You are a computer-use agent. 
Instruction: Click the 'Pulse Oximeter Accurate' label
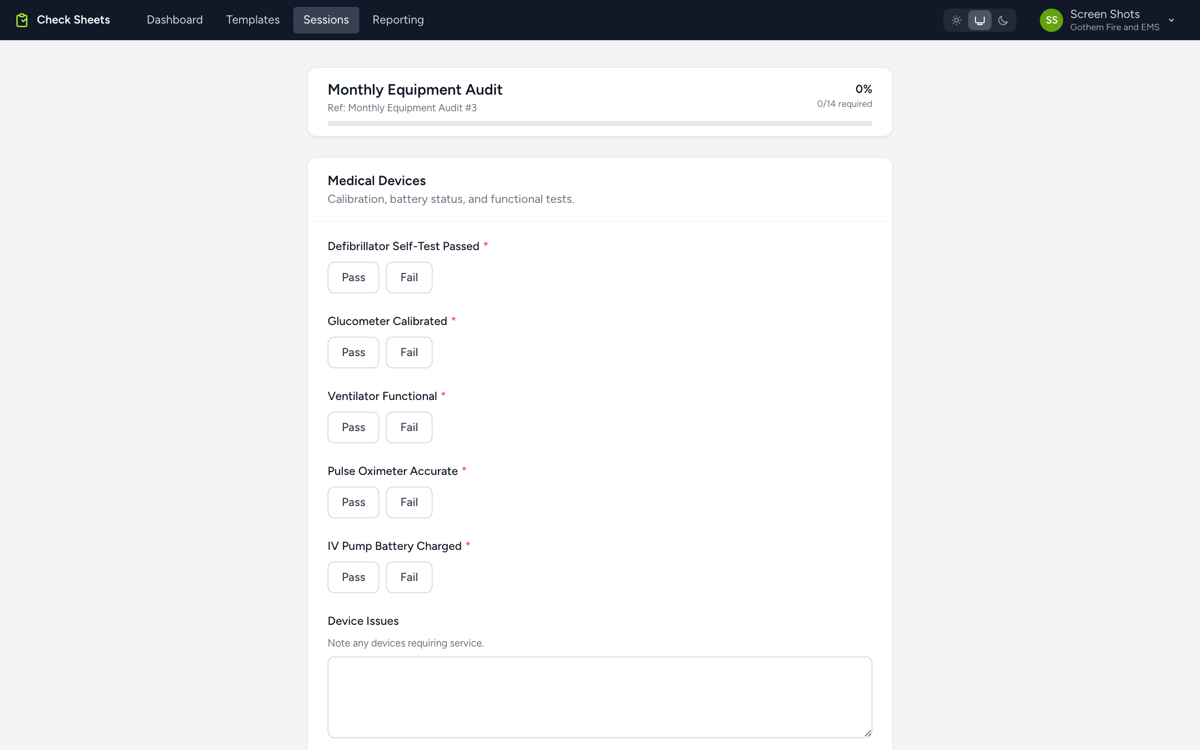click(393, 471)
